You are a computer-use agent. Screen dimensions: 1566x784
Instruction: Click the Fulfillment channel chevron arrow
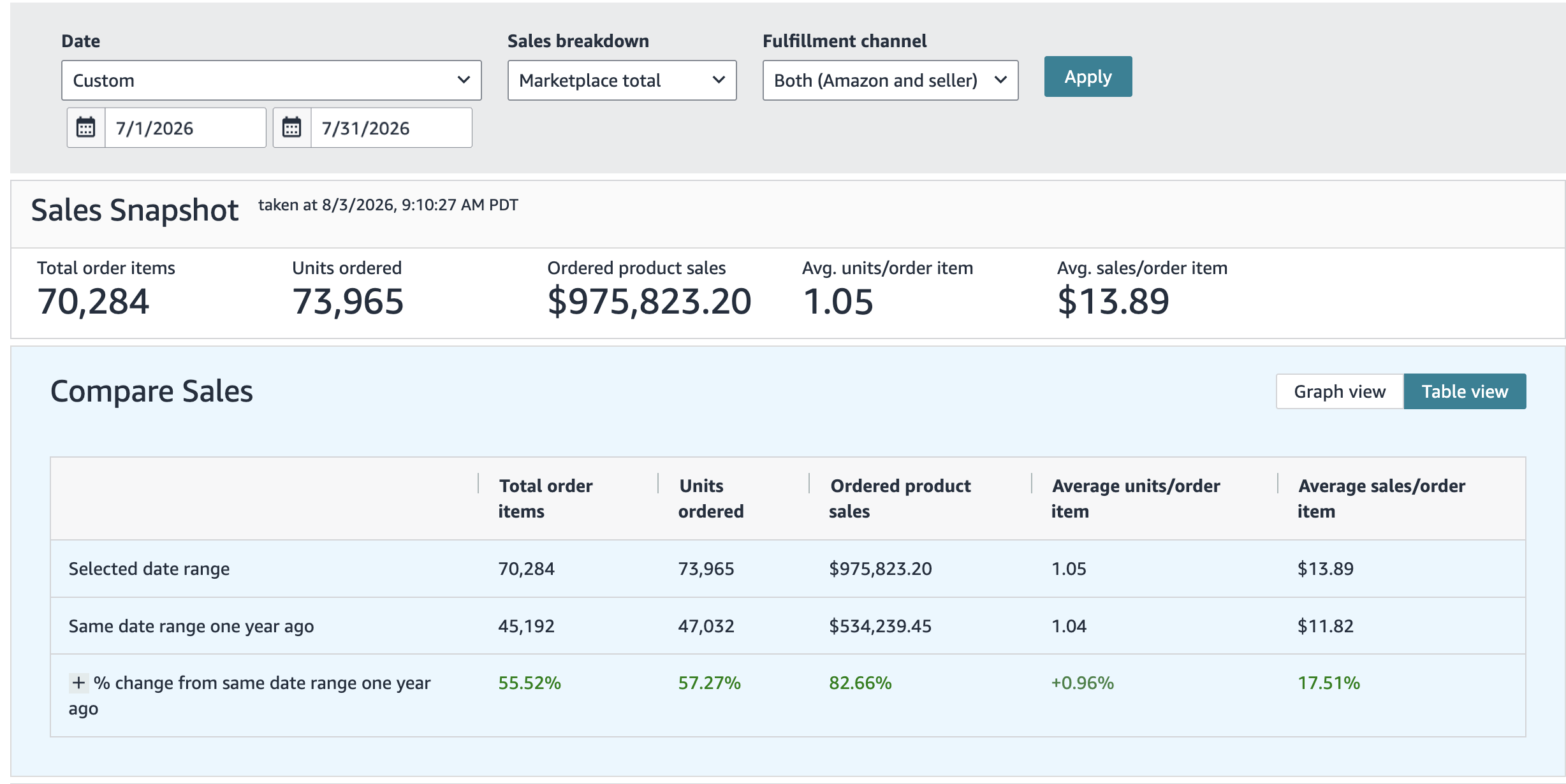click(1000, 80)
